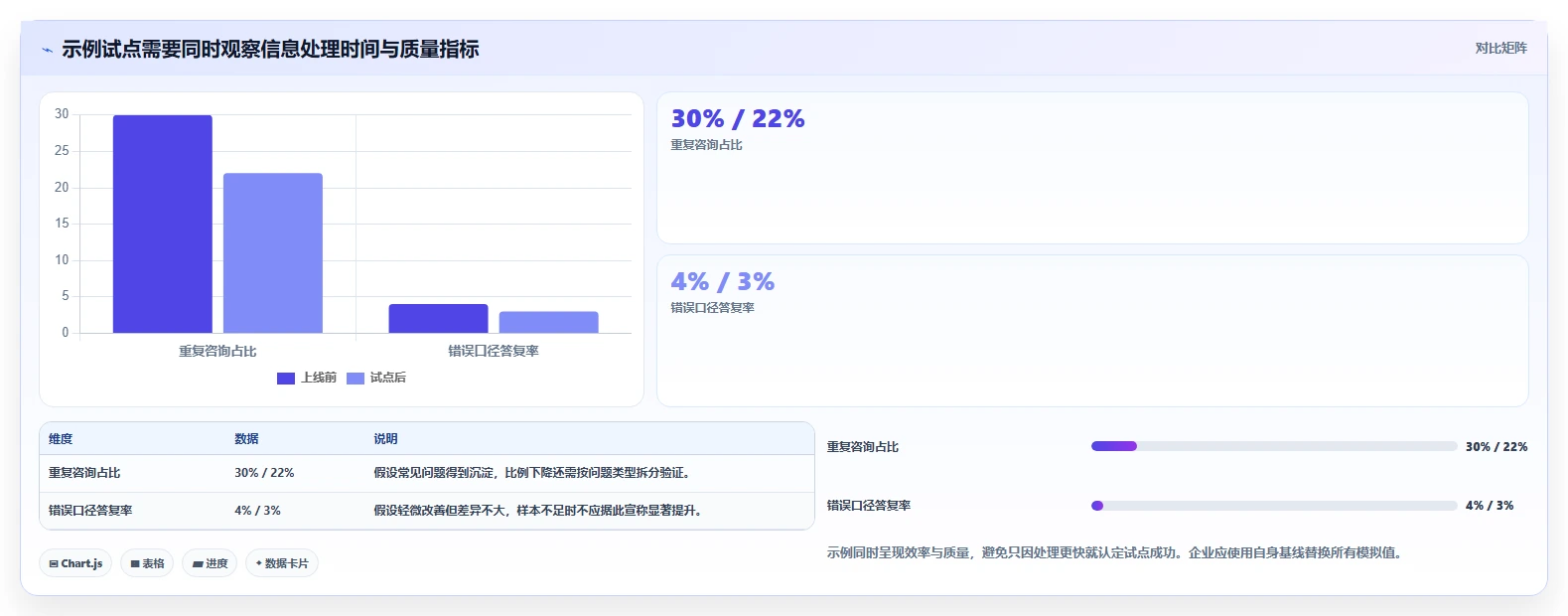Click the 数据 column header
This screenshot has width=1568, height=616.
[246, 439]
